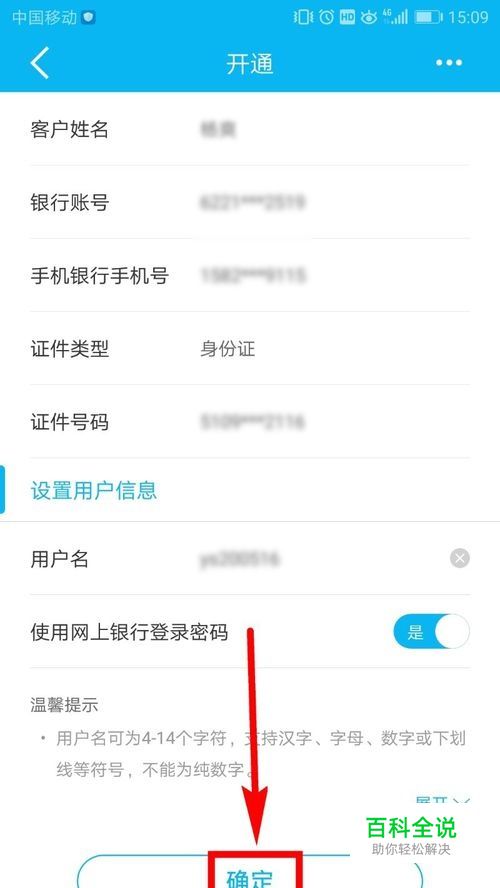Tap the eye comfort status icon
The height and width of the screenshot is (888, 500).
(369, 18)
